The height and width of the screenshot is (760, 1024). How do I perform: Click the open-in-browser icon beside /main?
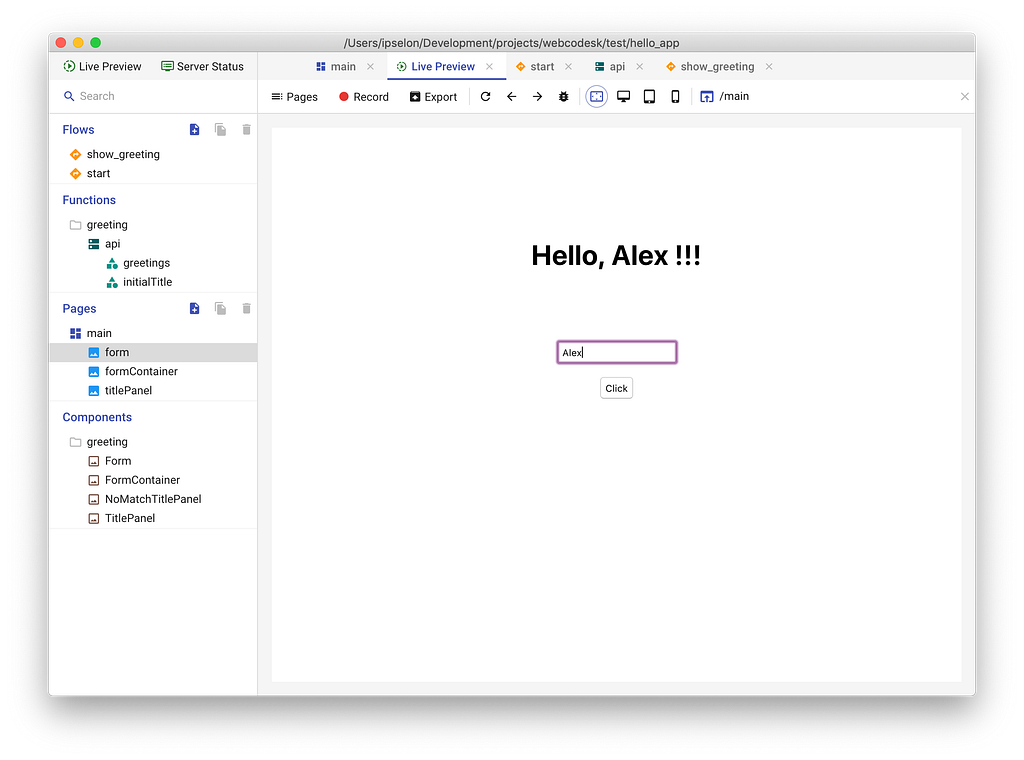tap(707, 97)
